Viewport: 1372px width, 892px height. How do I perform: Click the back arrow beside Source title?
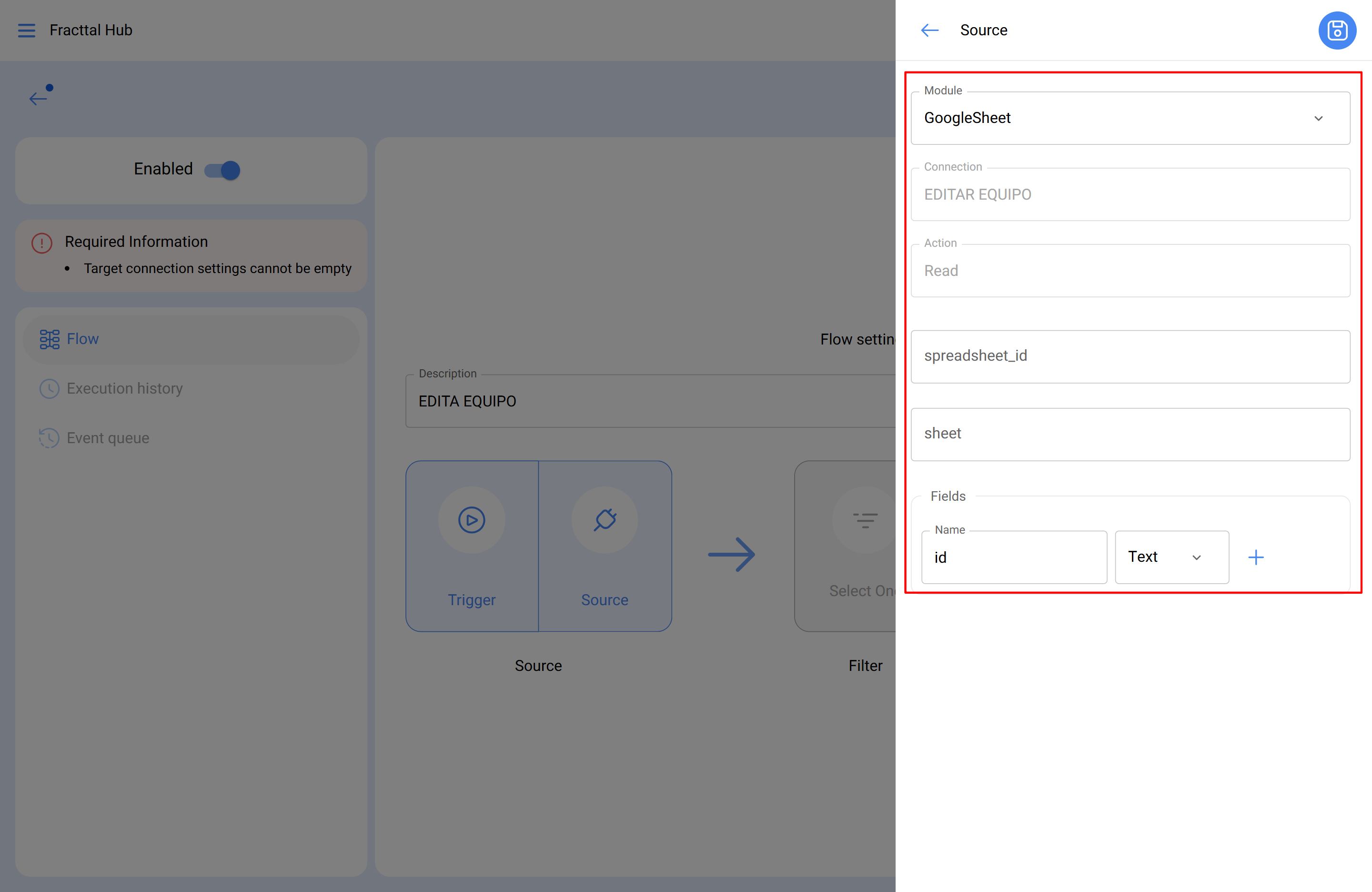[x=929, y=30]
